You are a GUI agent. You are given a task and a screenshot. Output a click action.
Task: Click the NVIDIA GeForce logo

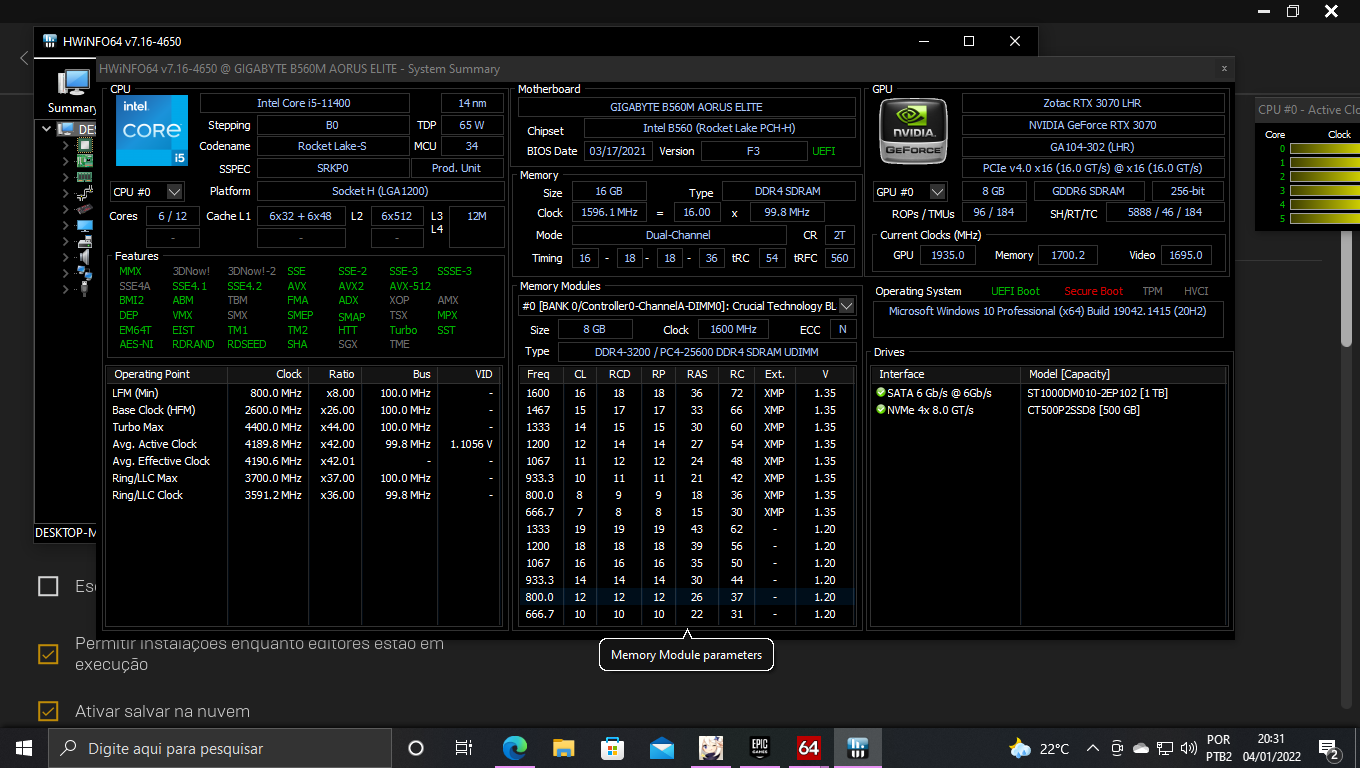coord(913,131)
